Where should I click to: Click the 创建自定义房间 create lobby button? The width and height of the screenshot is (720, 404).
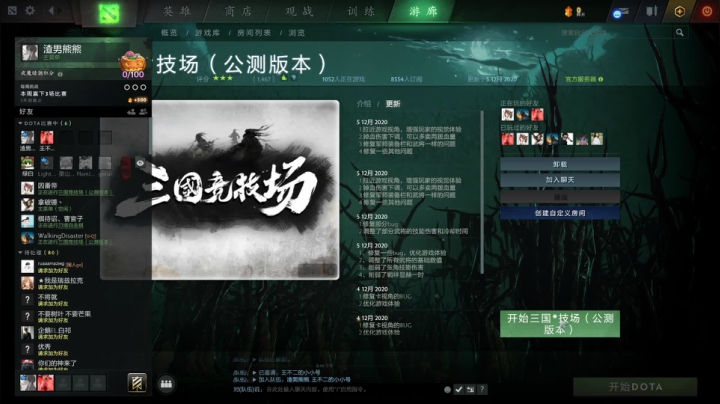[x=560, y=213]
